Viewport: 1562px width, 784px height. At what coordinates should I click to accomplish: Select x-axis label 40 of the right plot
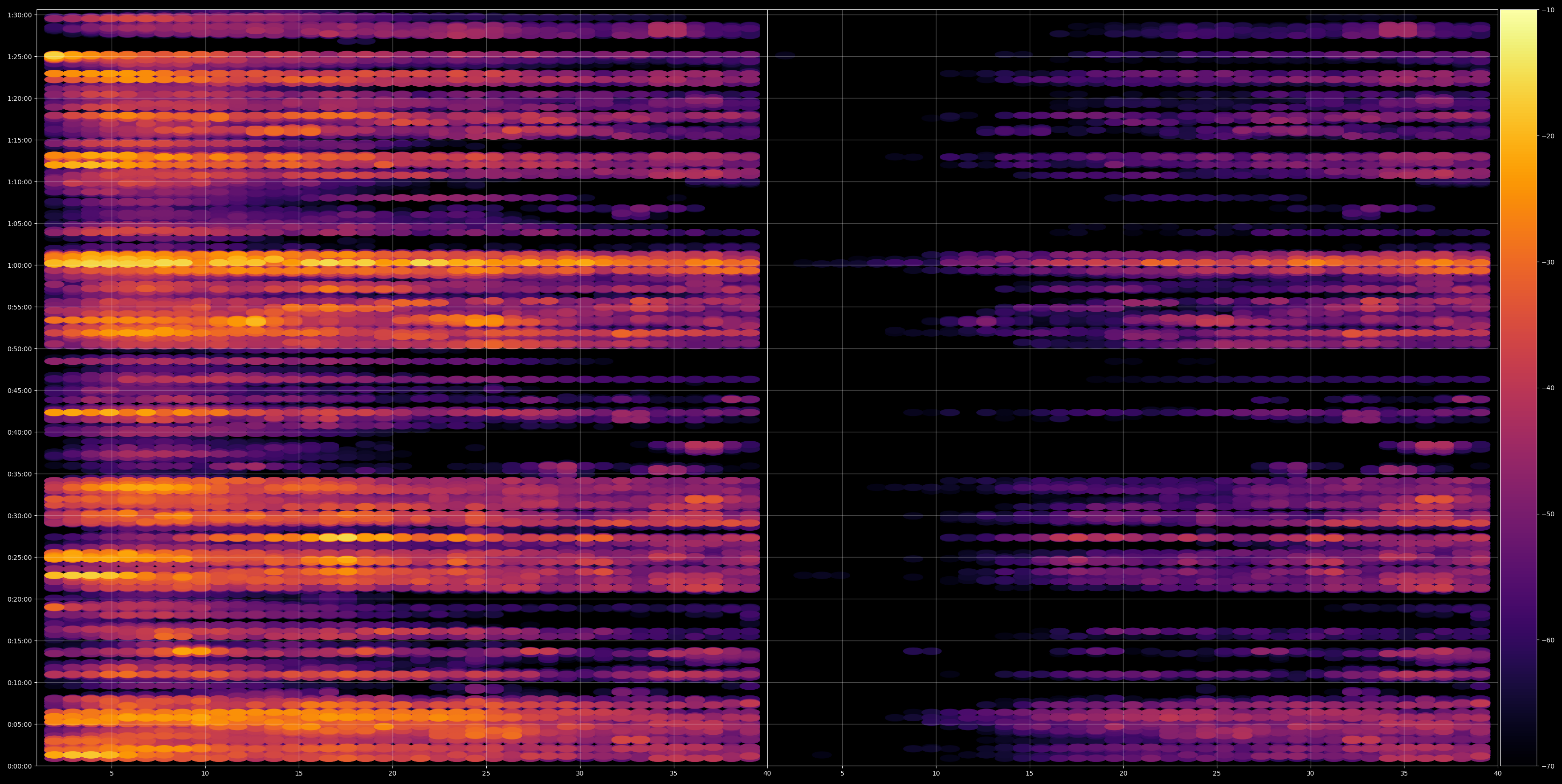point(1498,774)
